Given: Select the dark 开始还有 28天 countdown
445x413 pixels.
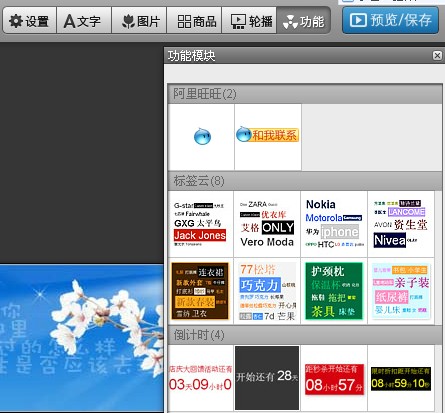Looking at the screenshot, I should point(267,378).
